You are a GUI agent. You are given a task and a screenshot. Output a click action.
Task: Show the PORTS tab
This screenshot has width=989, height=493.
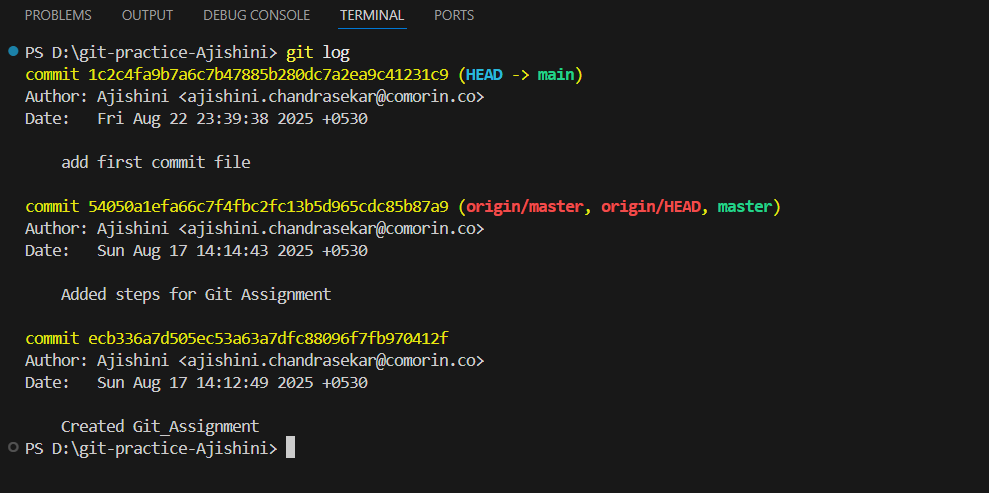pyautogui.click(x=454, y=15)
